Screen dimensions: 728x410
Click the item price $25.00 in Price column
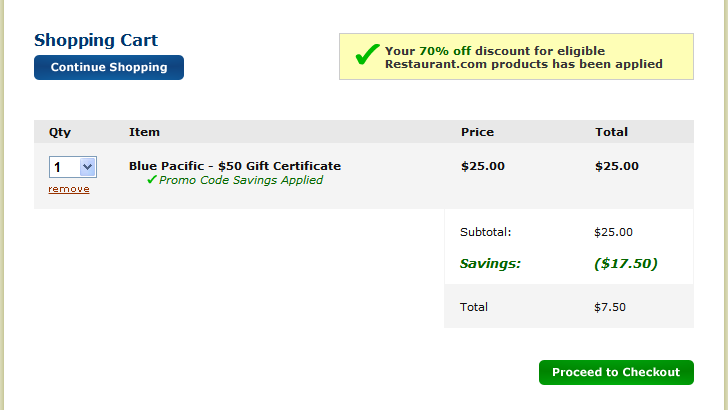point(483,166)
